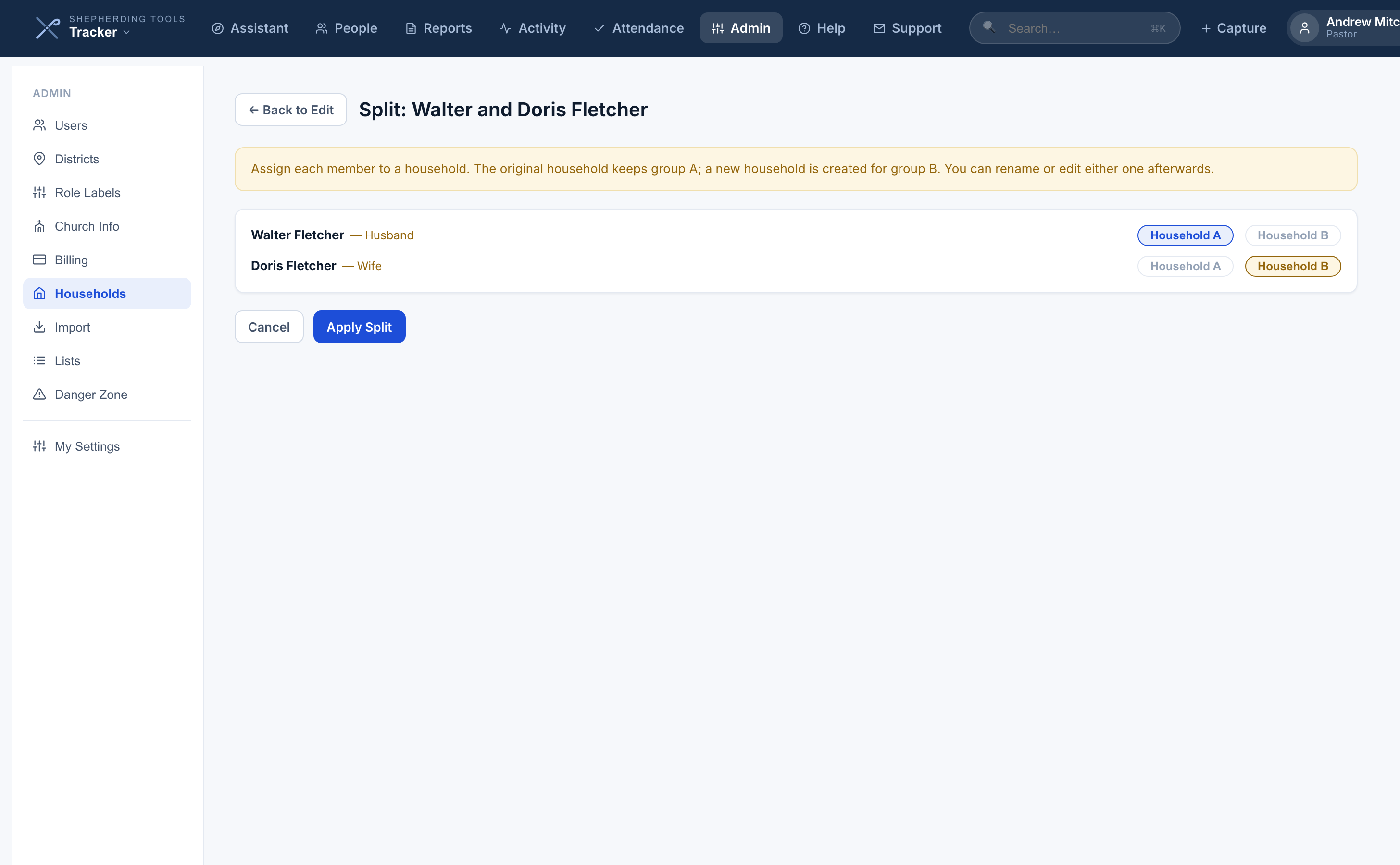
Task: Click the People icon in the top navigation
Action: click(x=322, y=28)
